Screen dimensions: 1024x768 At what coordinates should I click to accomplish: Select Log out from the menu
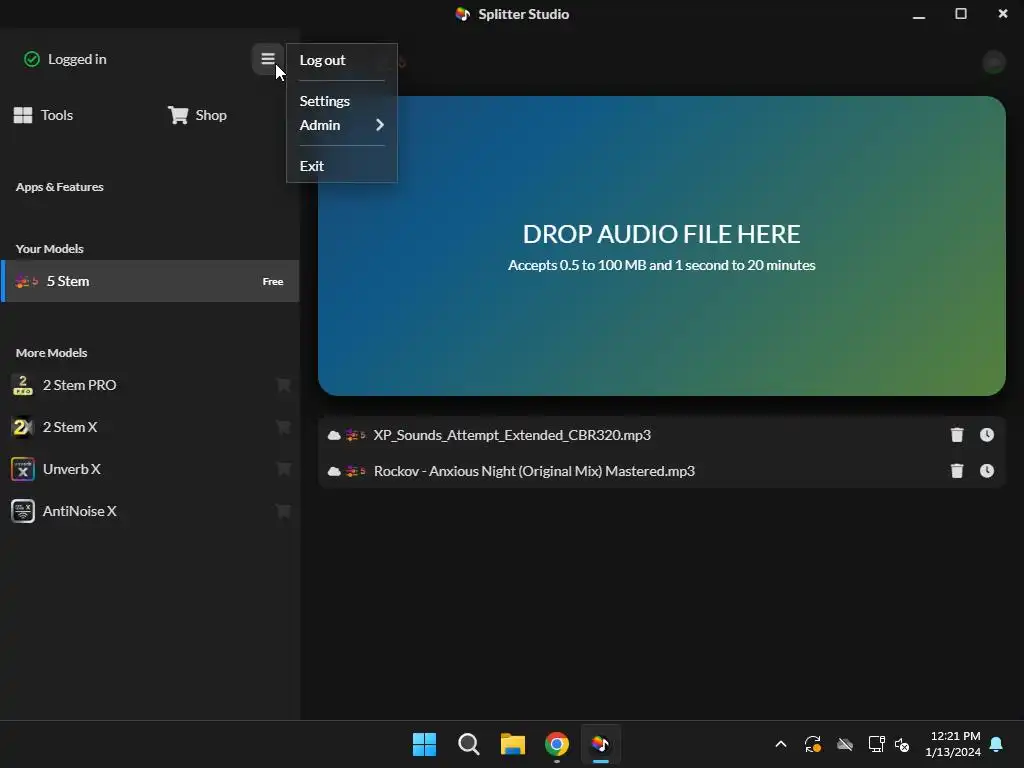pyautogui.click(x=322, y=60)
